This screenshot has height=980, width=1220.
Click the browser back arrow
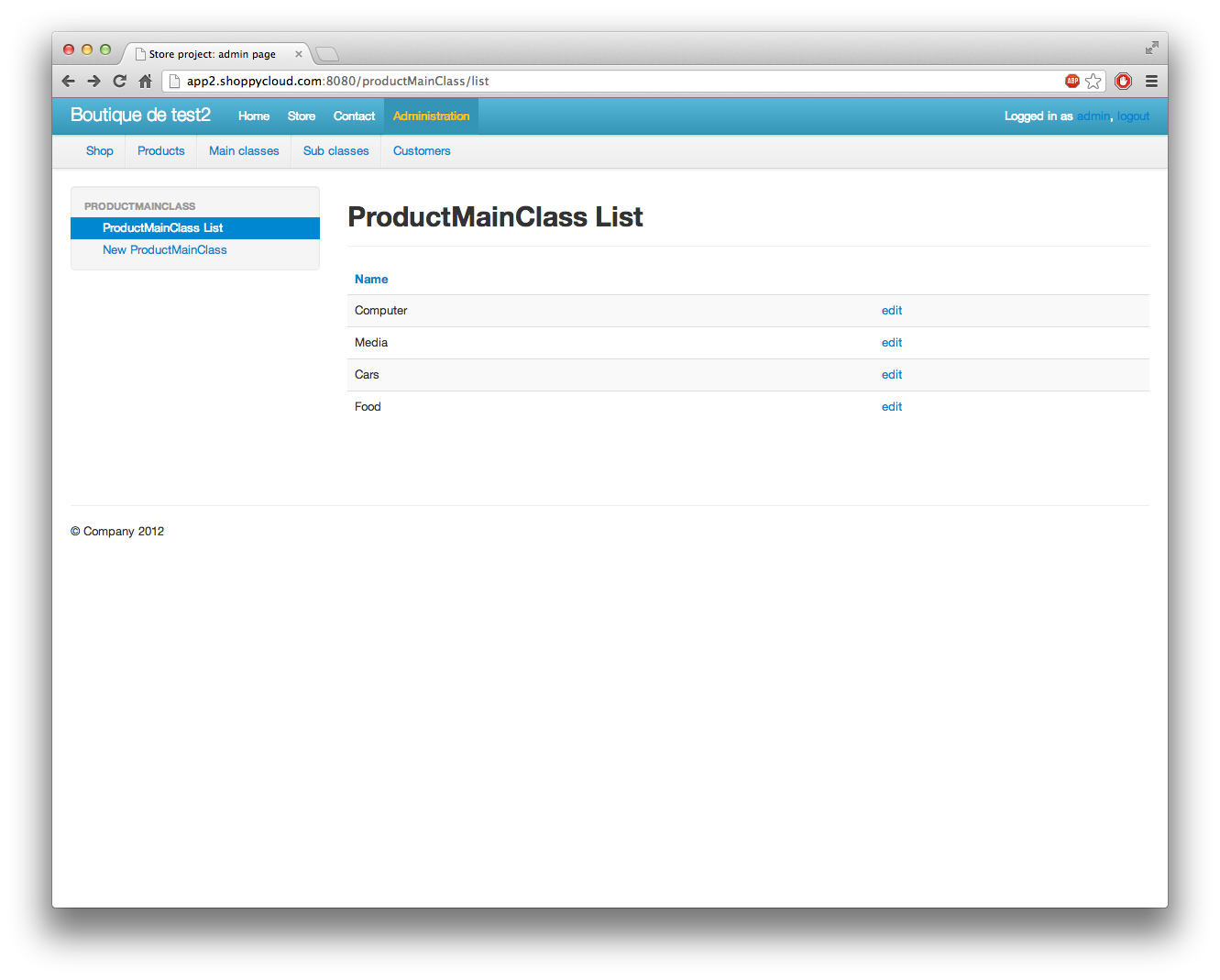pyautogui.click(x=68, y=82)
